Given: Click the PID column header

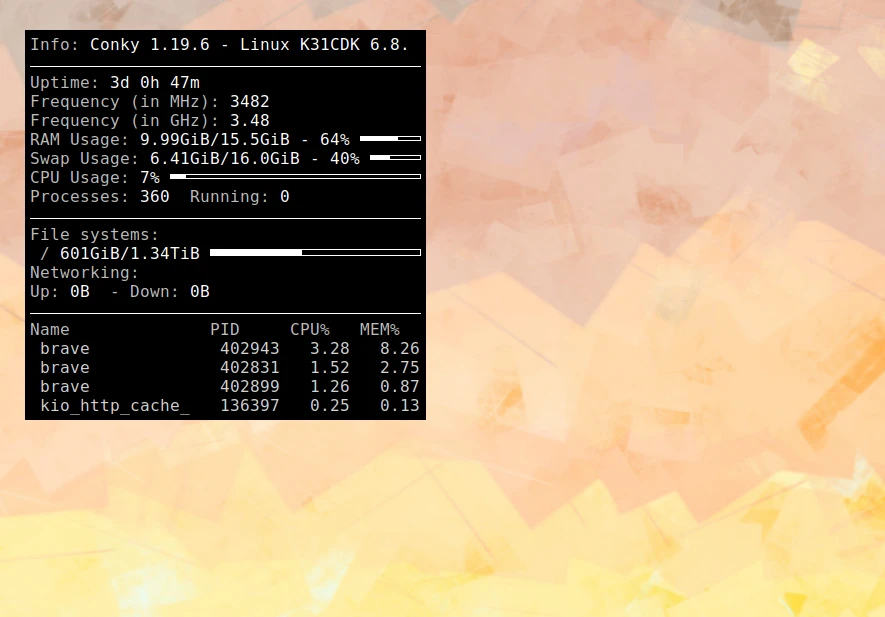Looking at the screenshot, I should pos(224,330).
